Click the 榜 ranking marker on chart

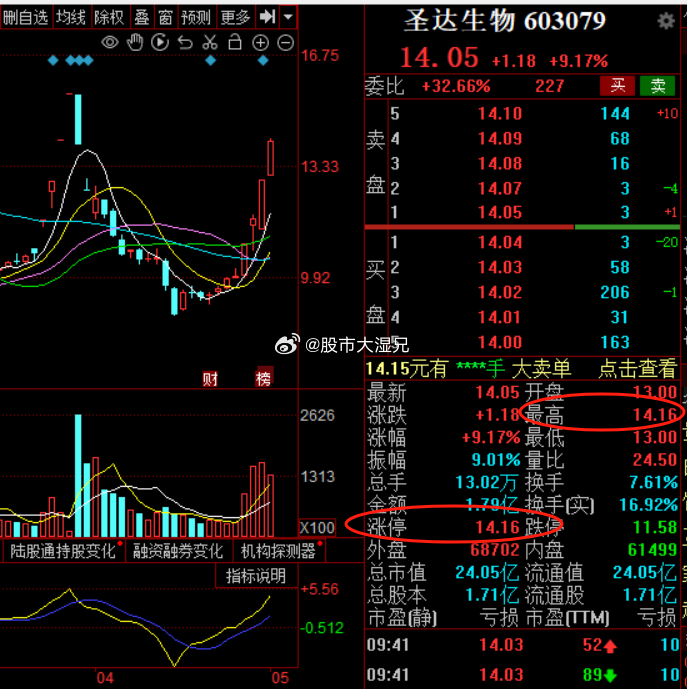(263, 378)
